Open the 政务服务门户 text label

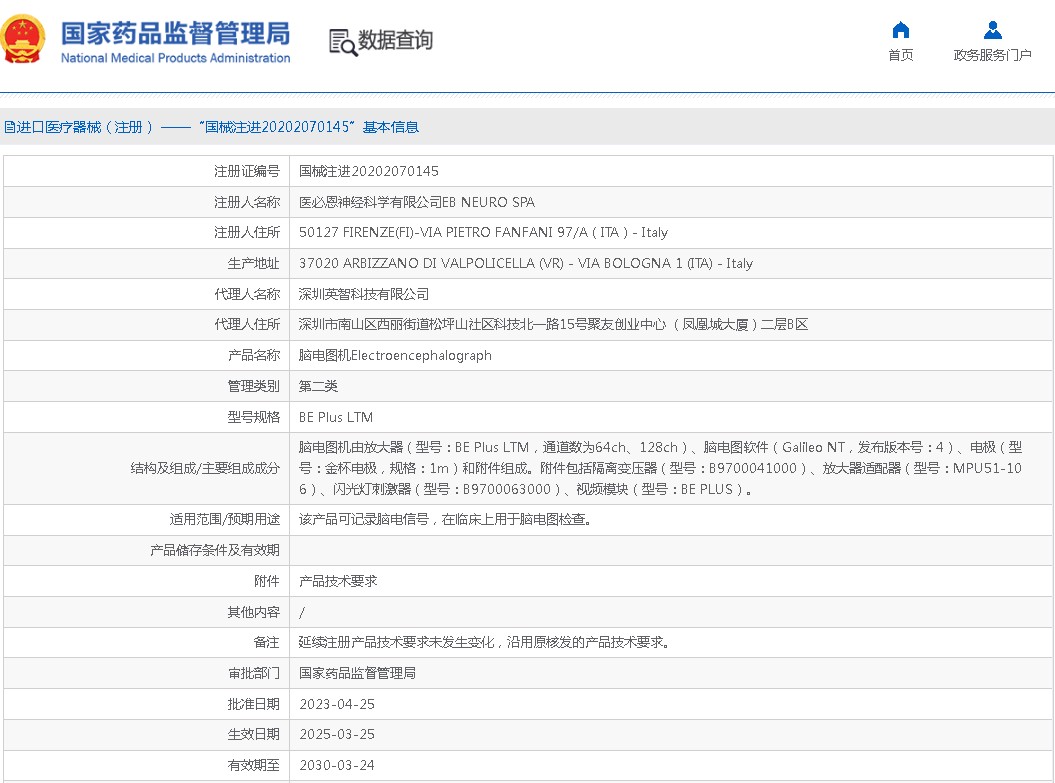tap(992, 55)
